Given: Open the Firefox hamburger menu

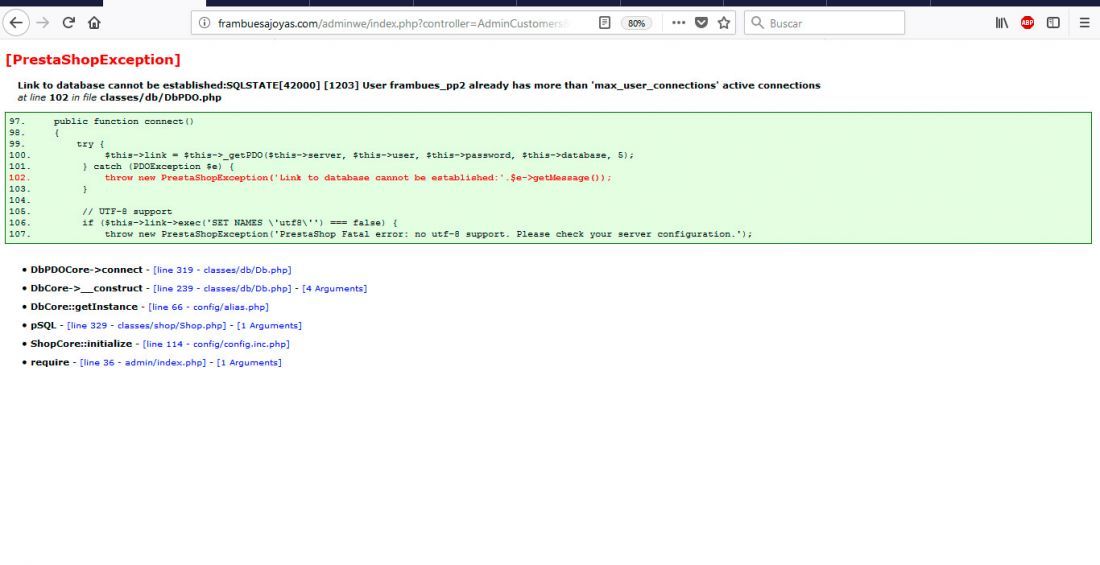Looking at the screenshot, I should coord(1084,23).
